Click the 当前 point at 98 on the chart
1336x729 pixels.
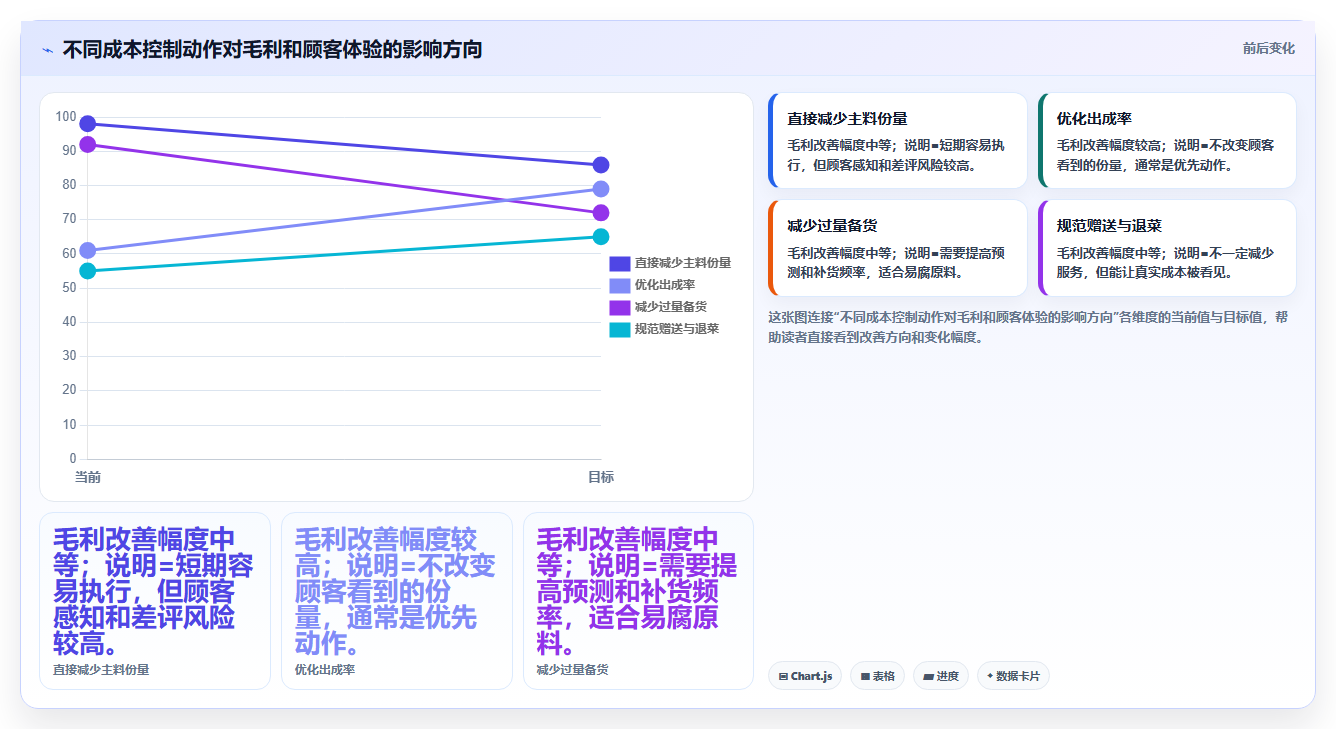tap(88, 124)
